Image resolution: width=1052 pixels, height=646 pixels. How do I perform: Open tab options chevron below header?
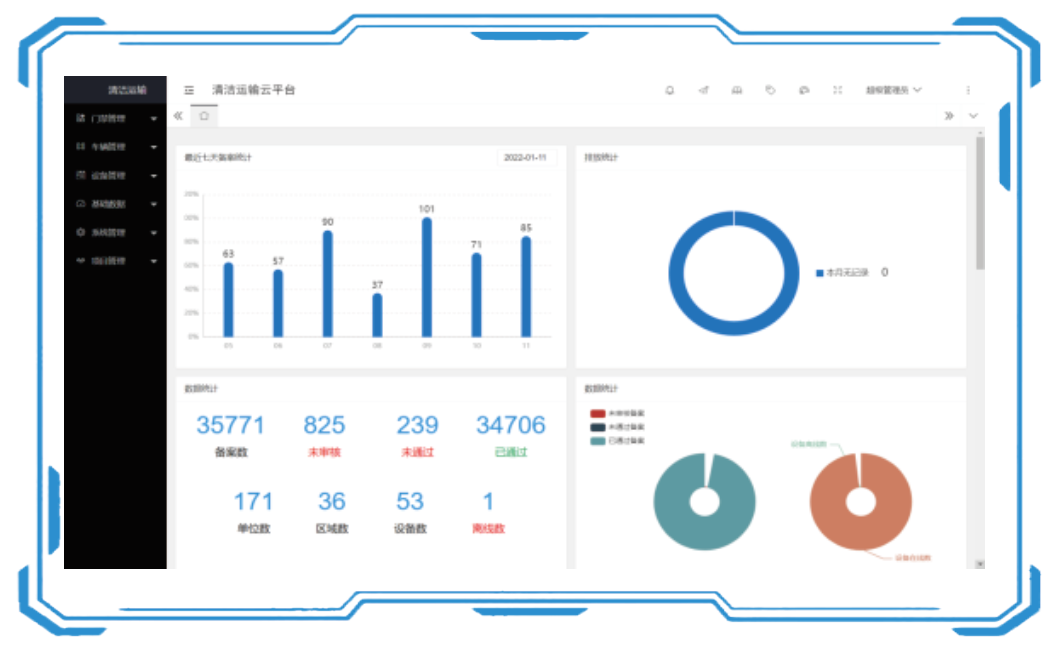point(973,116)
